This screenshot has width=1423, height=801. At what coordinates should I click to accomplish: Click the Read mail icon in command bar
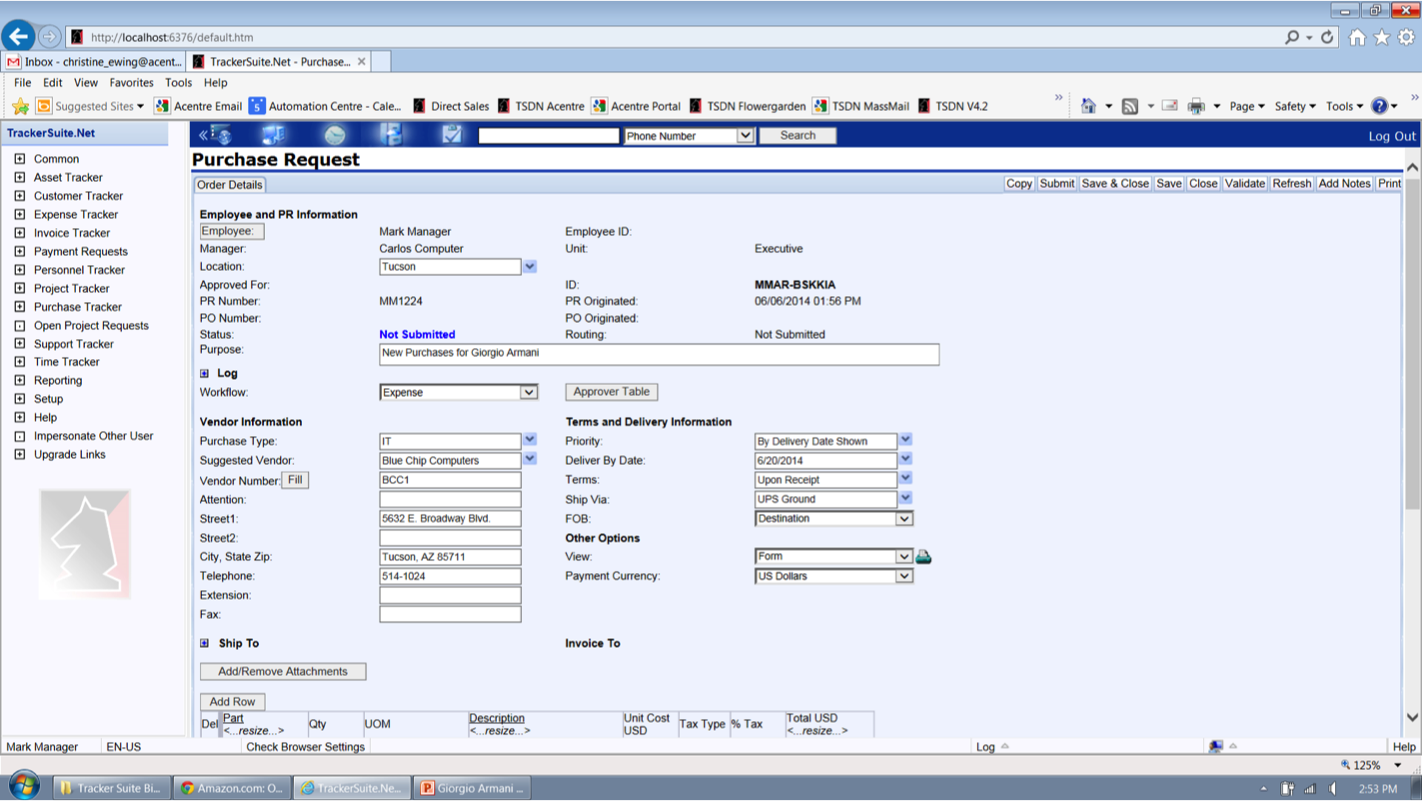1169,106
